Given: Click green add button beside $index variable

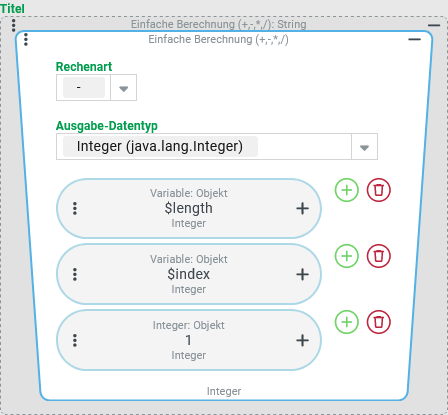Looking at the screenshot, I should pos(347,256).
